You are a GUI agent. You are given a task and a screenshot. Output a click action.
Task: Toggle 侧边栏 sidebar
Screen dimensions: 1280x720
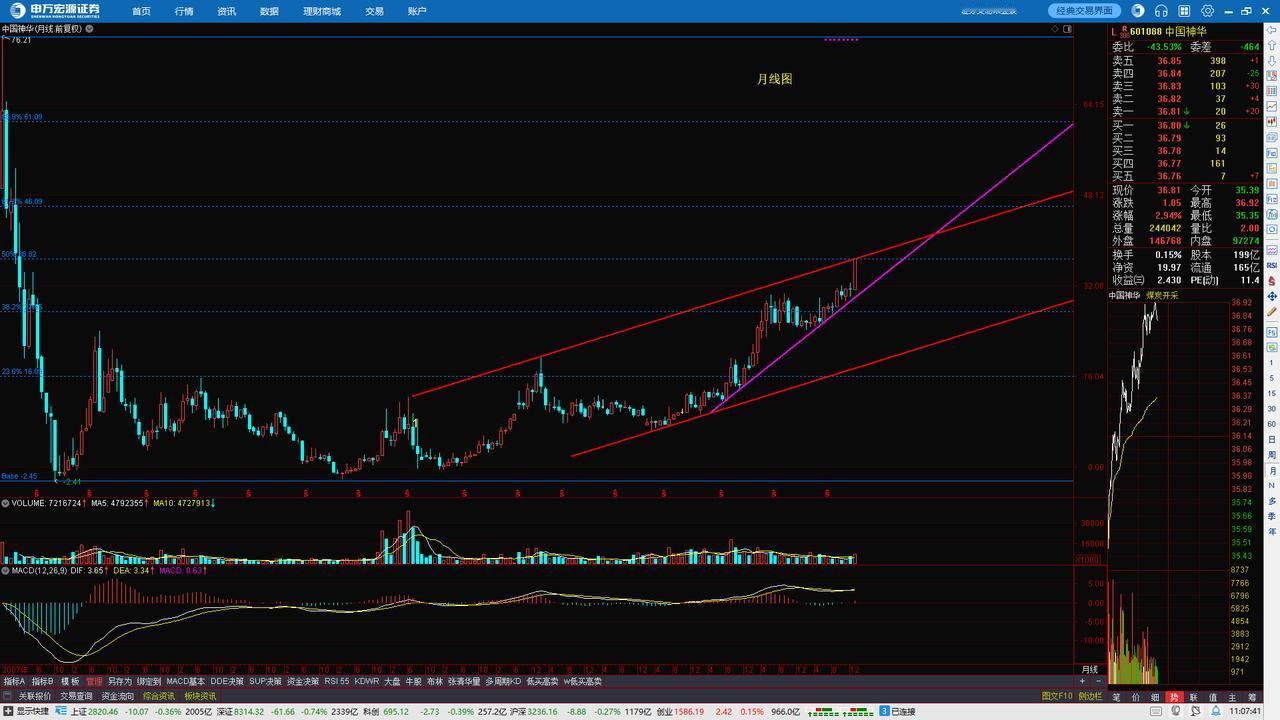coord(1090,696)
